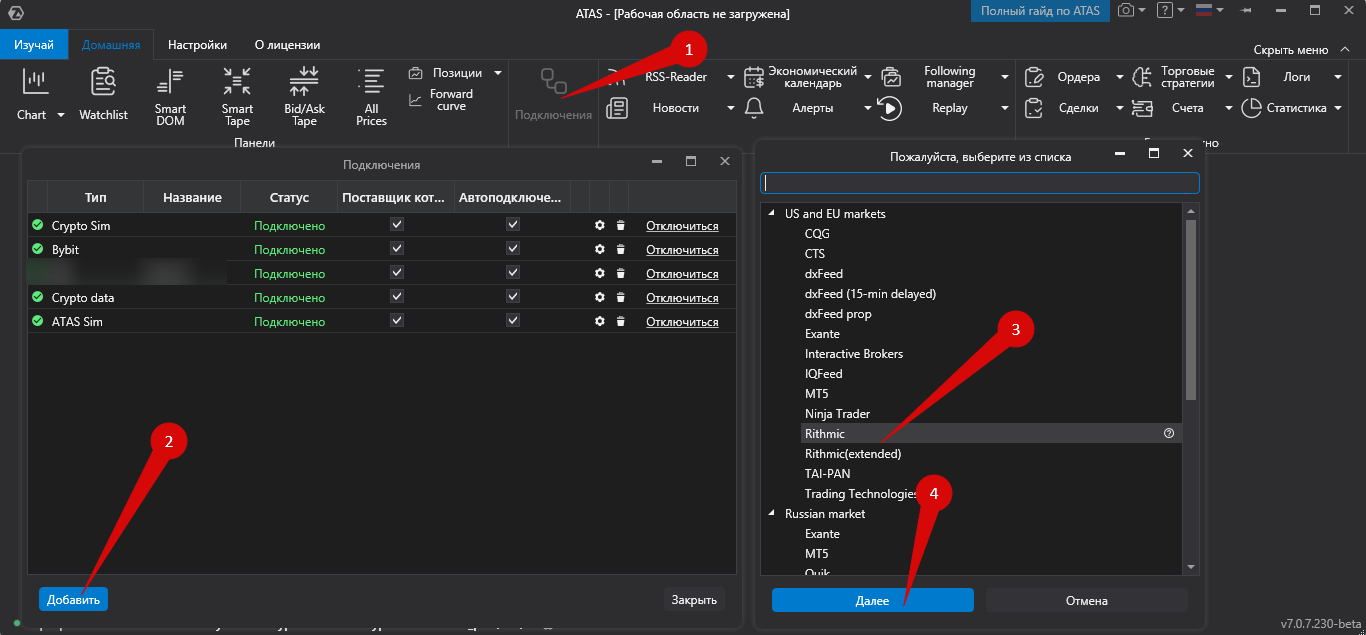Toggle Crypto Sim quote provider checkbox

(397, 225)
